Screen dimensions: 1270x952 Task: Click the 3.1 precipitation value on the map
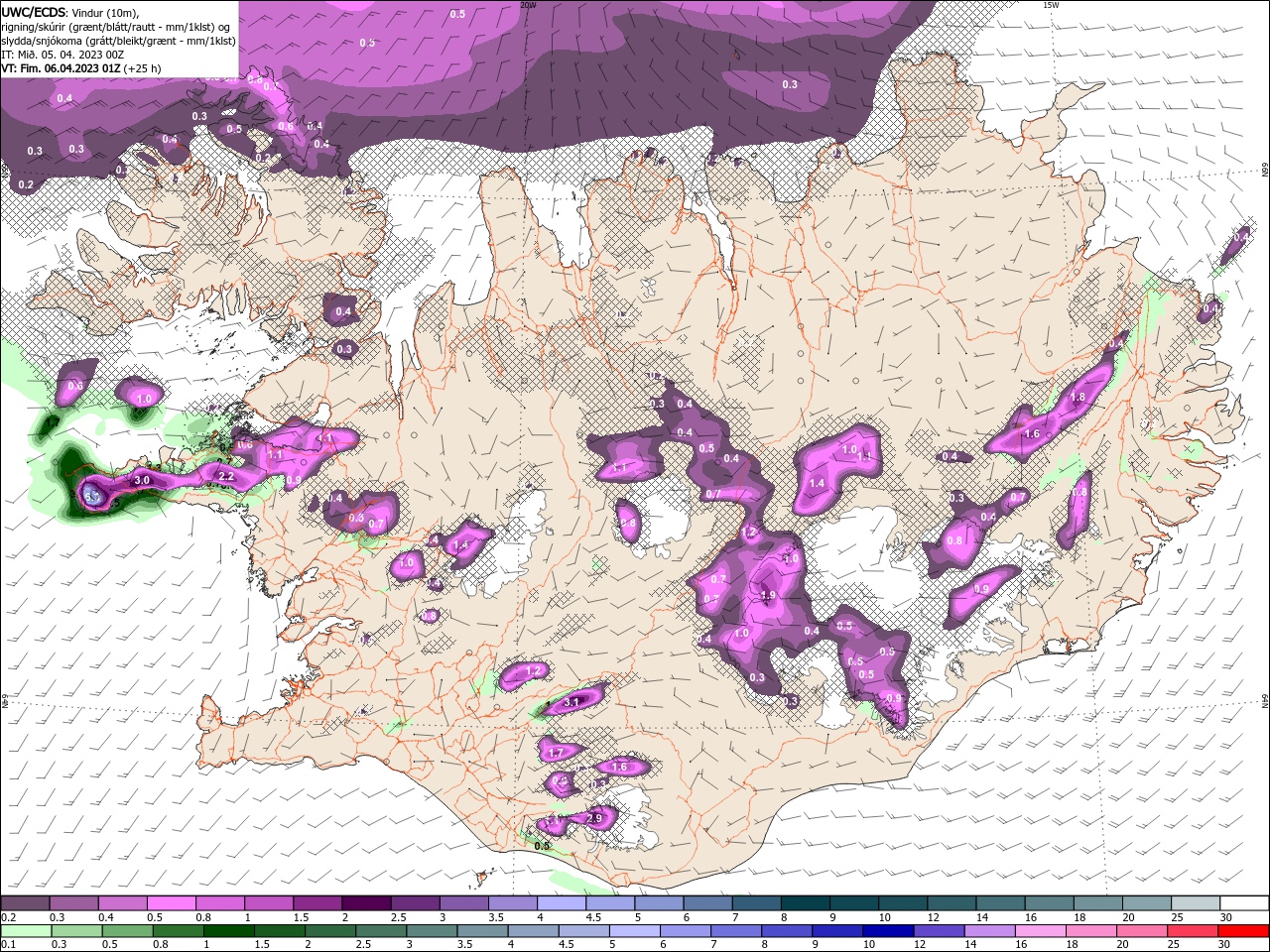click(x=571, y=701)
